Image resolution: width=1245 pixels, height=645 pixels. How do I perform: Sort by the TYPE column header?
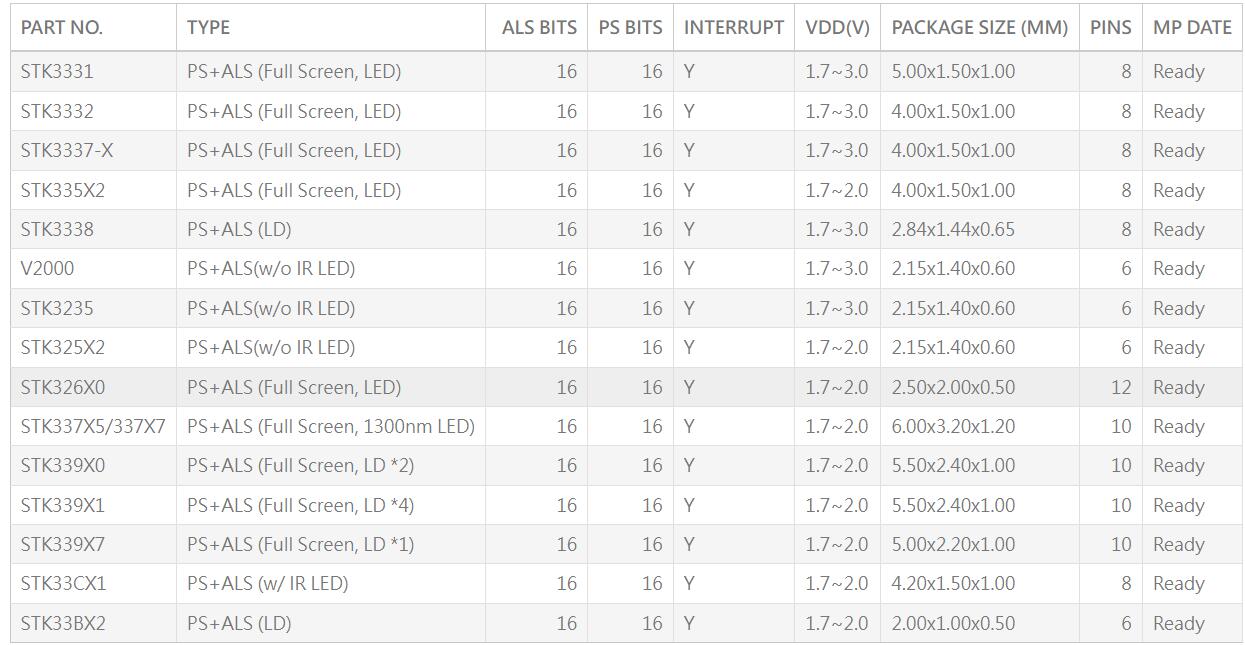click(208, 28)
